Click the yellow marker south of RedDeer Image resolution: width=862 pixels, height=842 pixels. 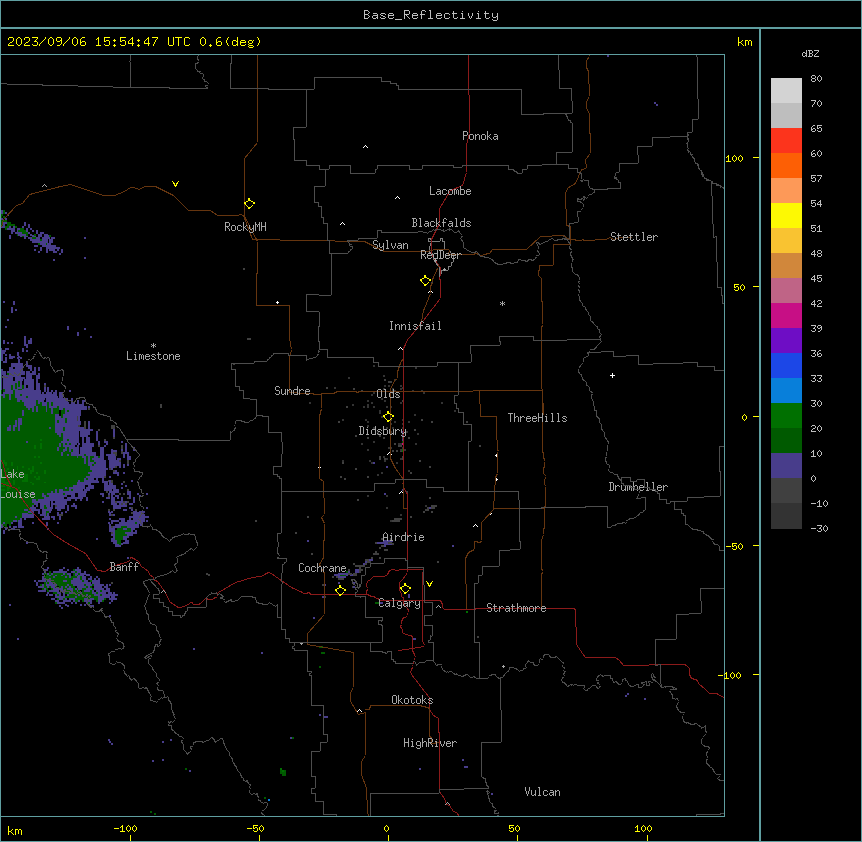(x=426, y=281)
